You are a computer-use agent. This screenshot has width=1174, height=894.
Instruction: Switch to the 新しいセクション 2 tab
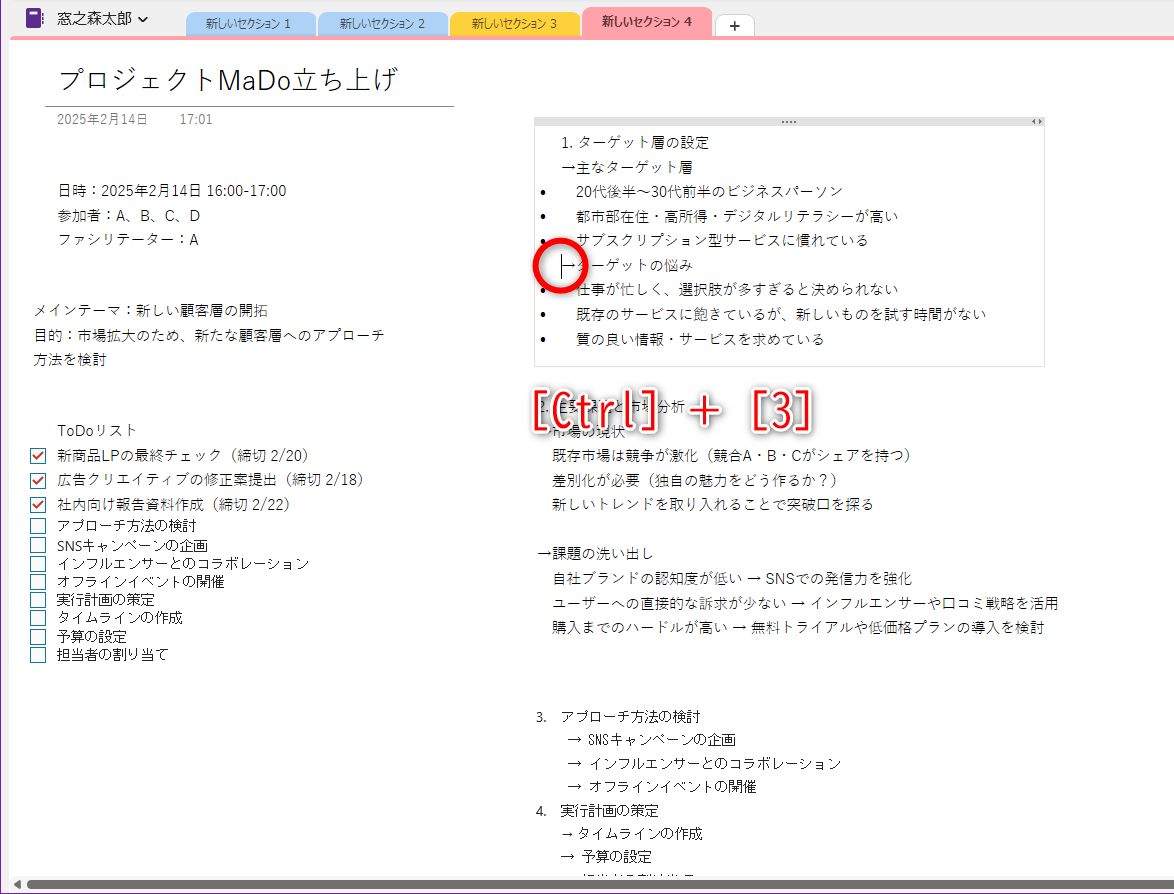[382, 23]
